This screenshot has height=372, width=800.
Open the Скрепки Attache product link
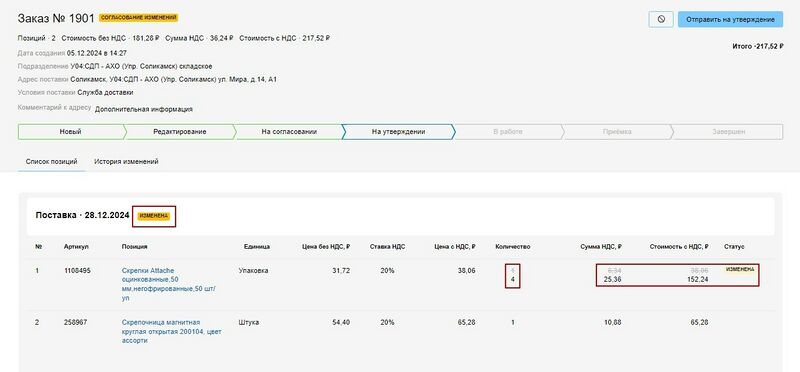pyautogui.click(x=169, y=284)
